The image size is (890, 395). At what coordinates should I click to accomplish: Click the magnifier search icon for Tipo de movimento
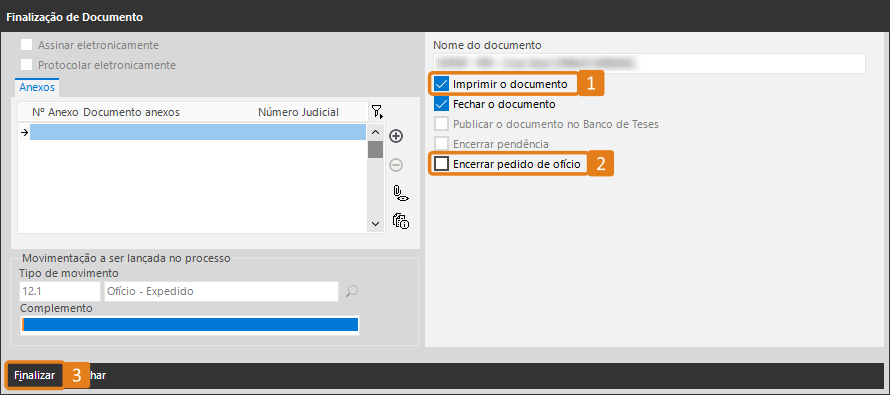click(352, 292)
